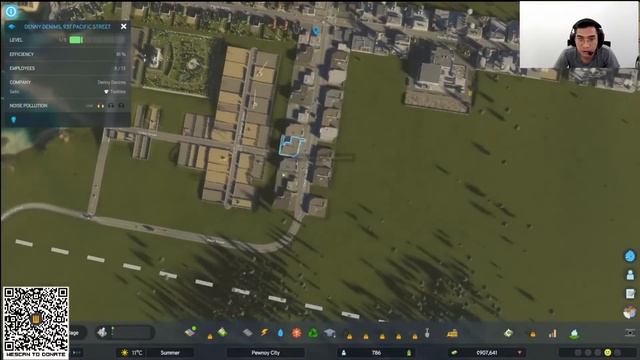The image size is (640, 360).
Task: Click the 11°C temperature reading
Action: click(x=137, y=353)
